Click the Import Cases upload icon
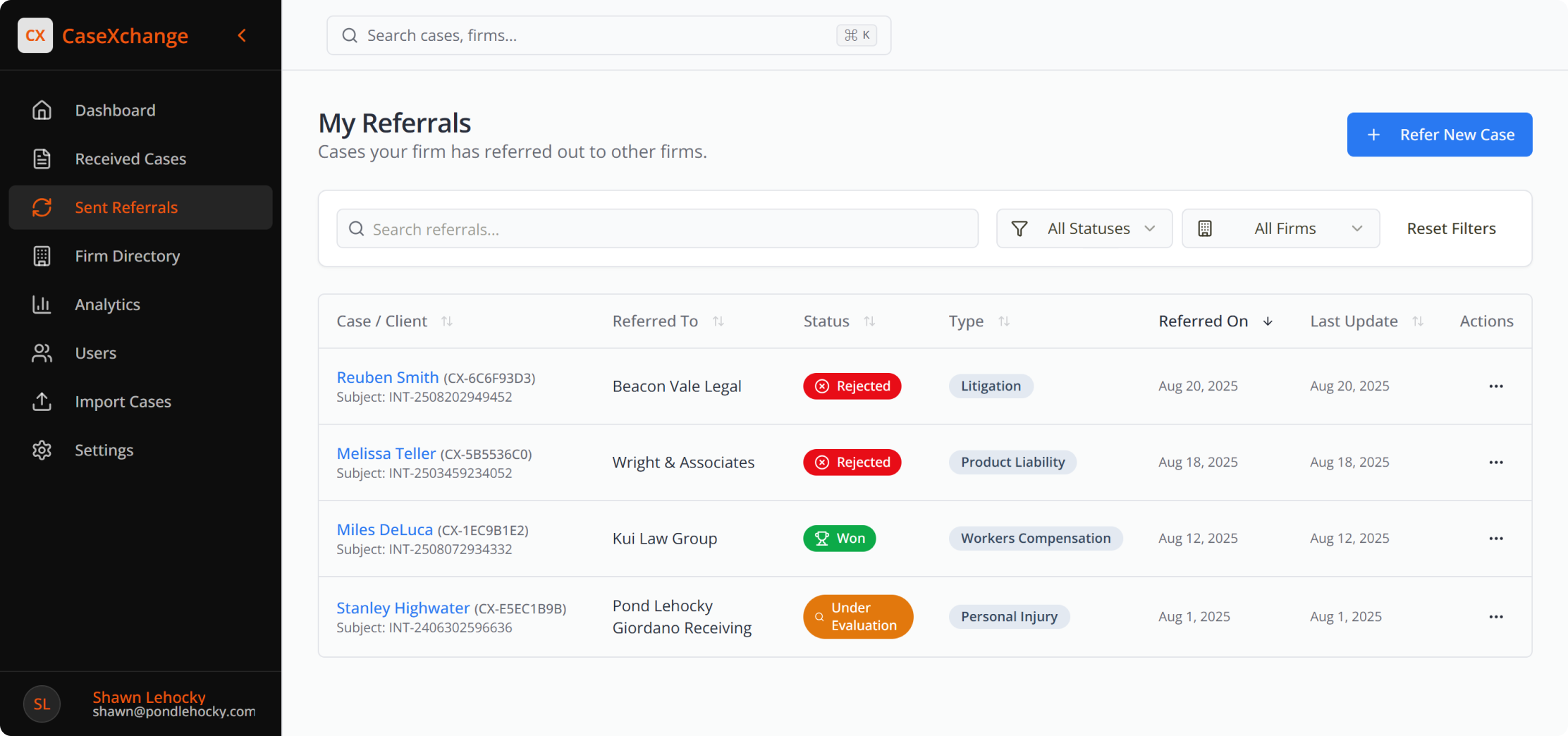 click(x=42, y=402)
